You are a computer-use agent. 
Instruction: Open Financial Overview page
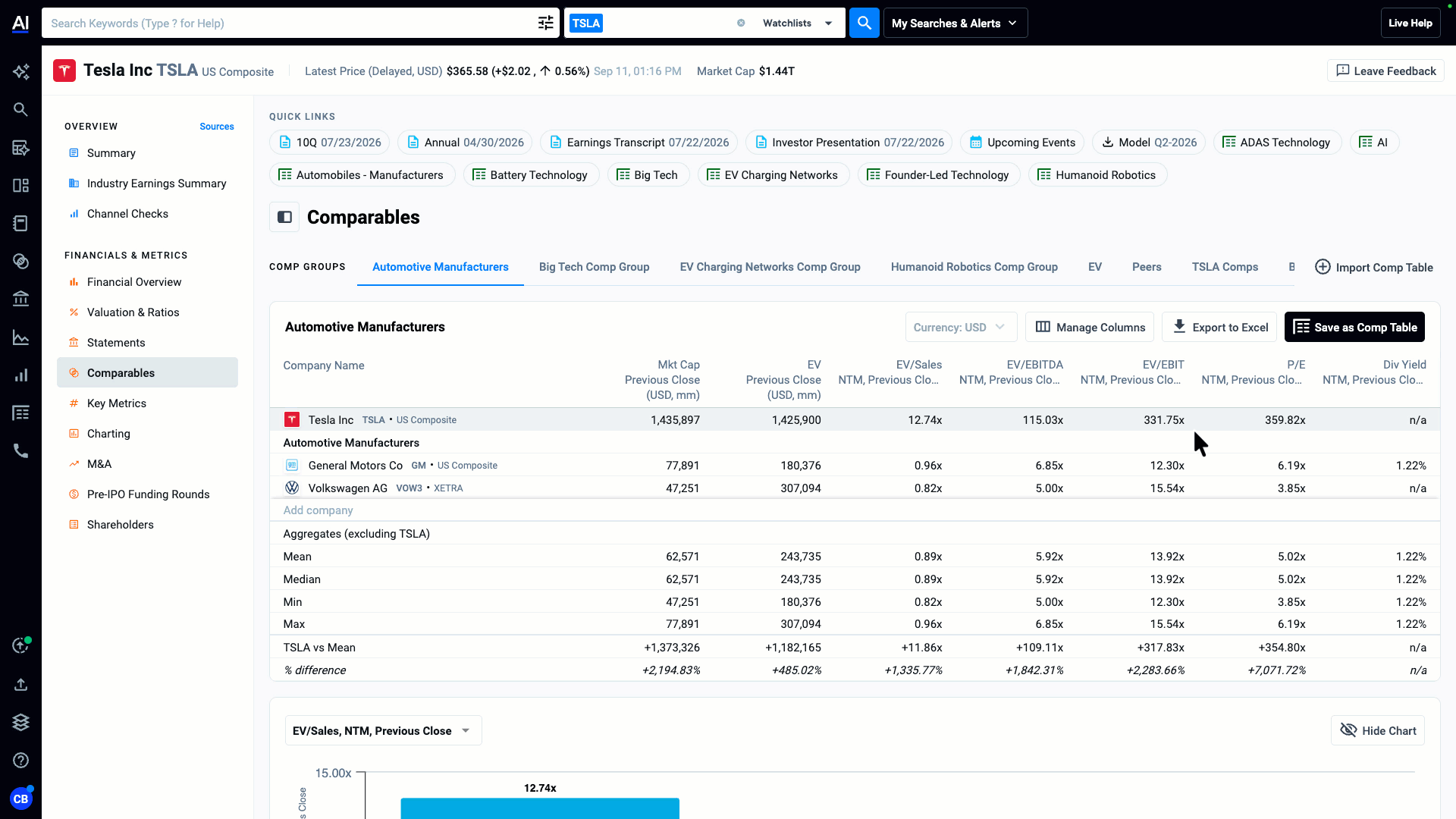[x=134, y=282]
